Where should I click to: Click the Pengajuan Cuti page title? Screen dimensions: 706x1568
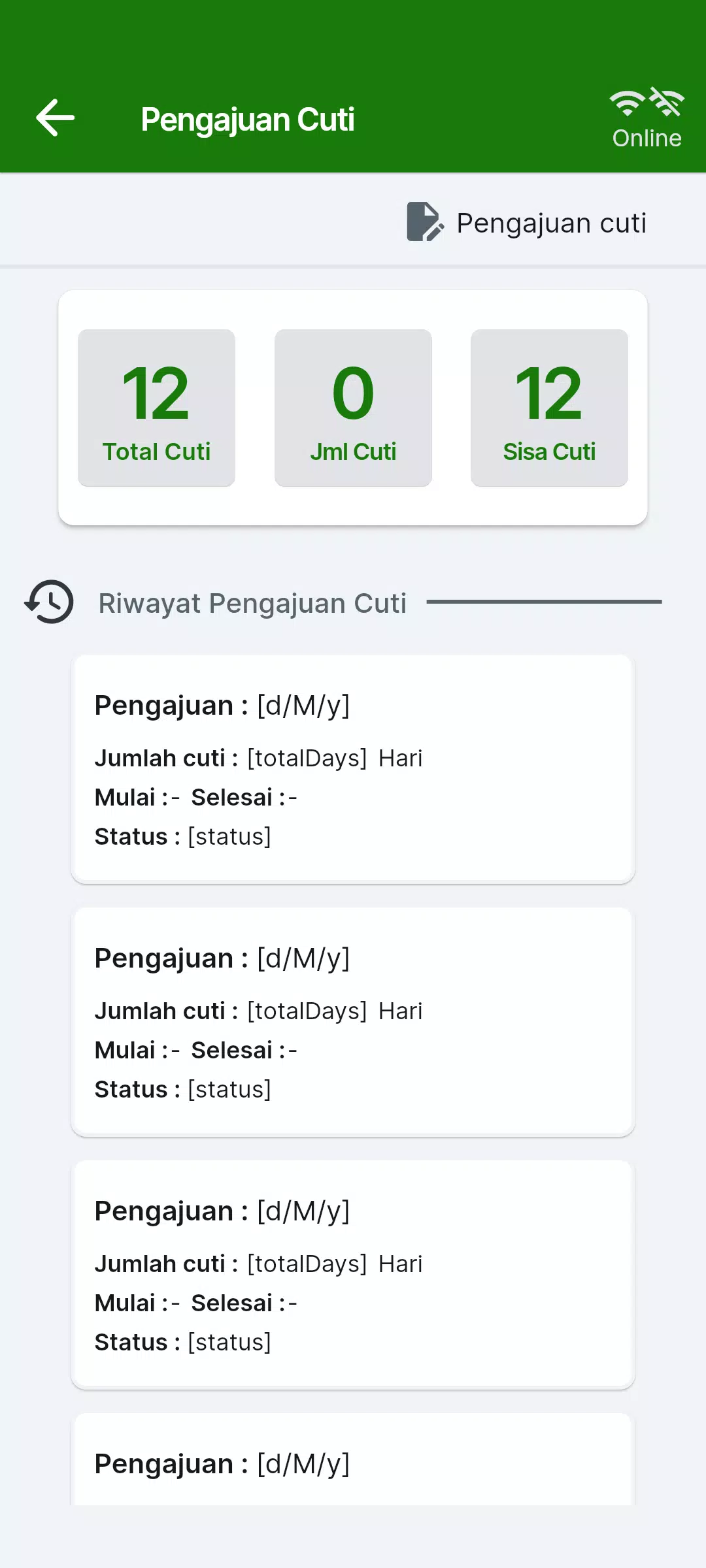point(247,120)
